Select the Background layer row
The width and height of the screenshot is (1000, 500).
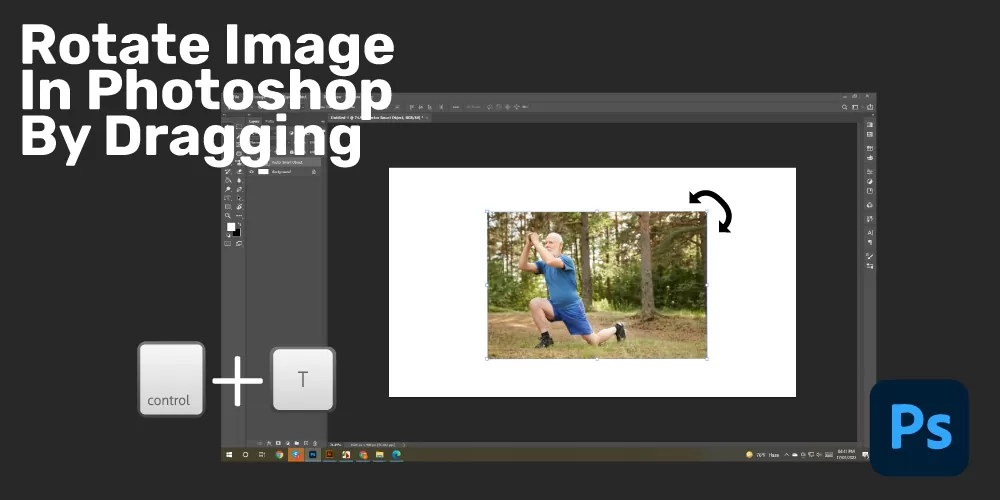284,172
